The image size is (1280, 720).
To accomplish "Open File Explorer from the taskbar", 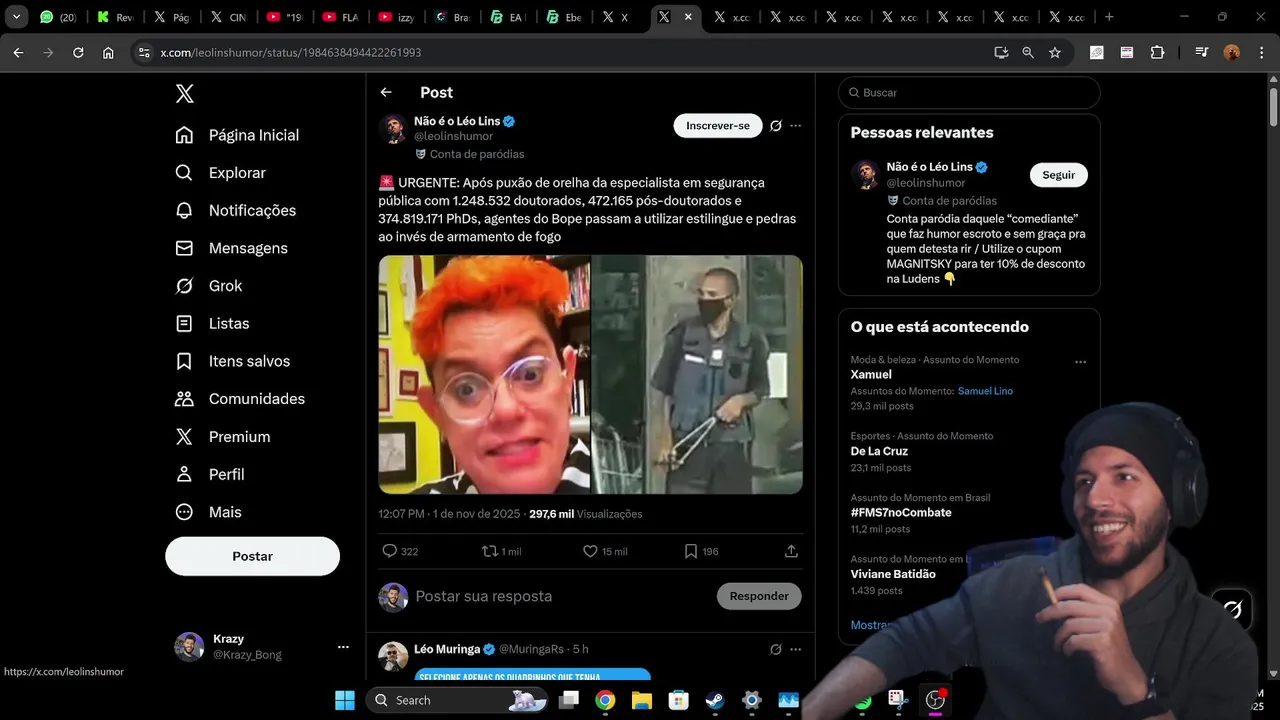I will click(641, 700).
